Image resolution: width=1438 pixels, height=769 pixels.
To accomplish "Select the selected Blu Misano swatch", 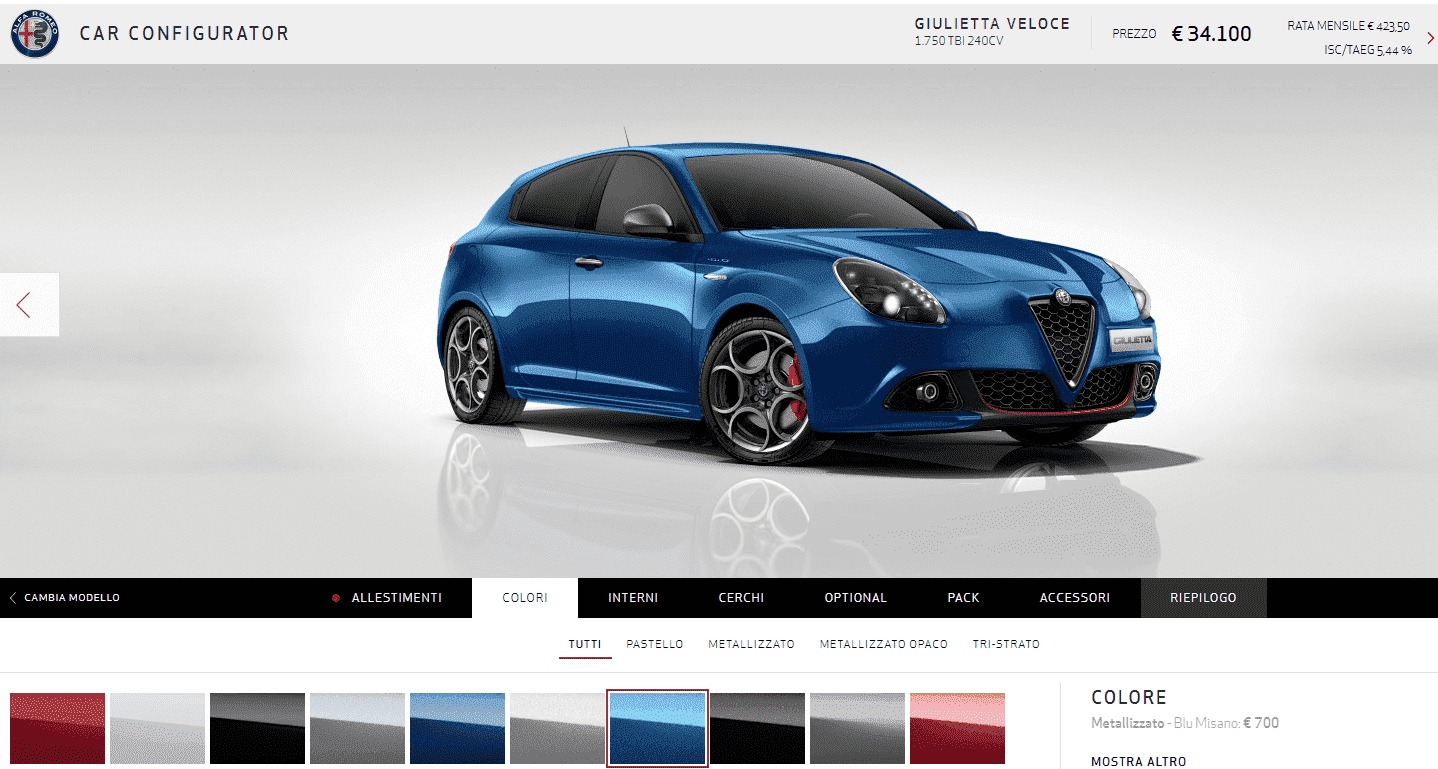I will coord(657,729).
